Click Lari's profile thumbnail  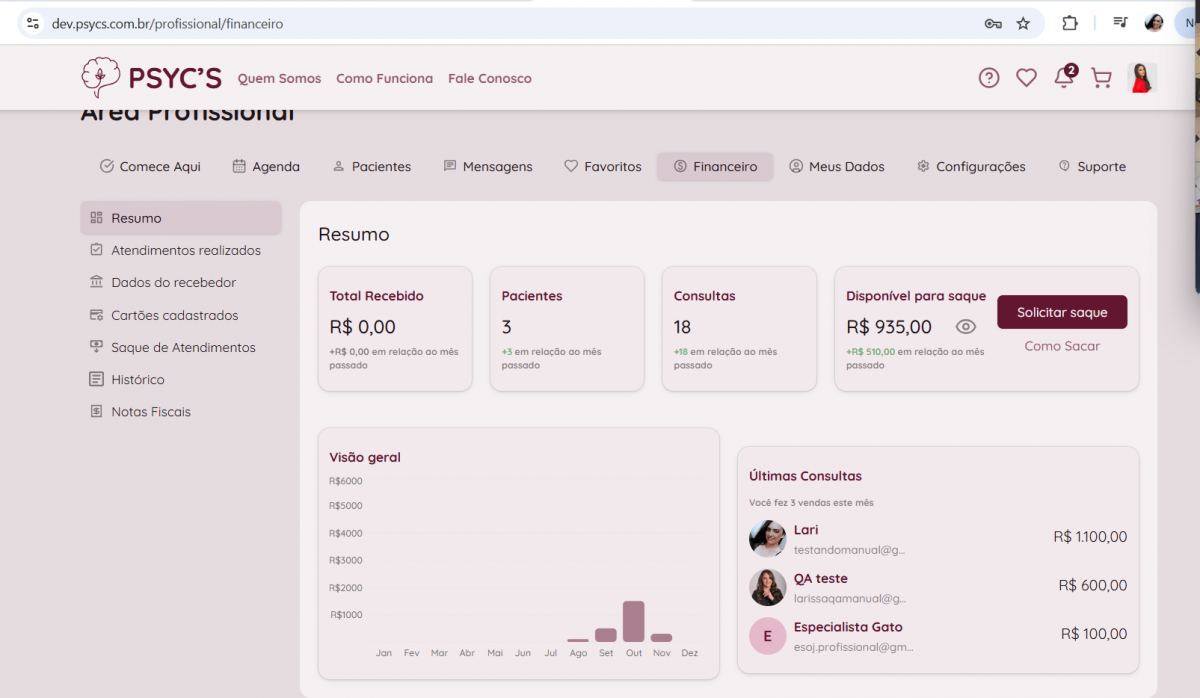767,538
